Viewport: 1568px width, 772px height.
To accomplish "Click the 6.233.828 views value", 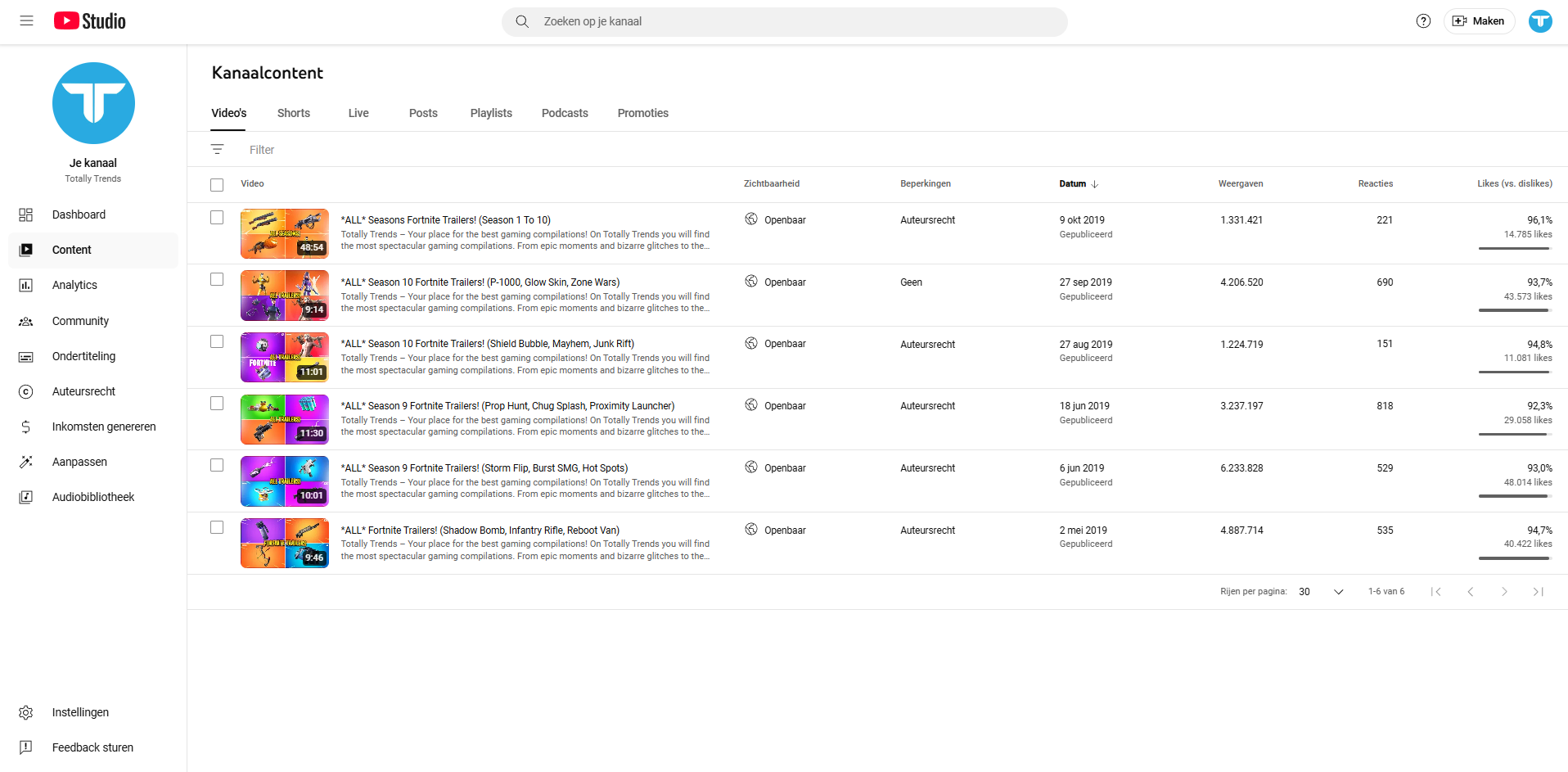I will pos(1241,468).
